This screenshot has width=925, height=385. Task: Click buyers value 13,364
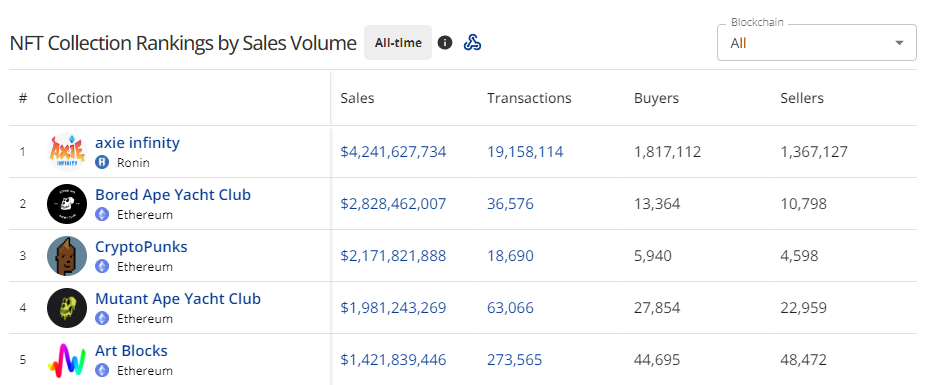point(657,204)
